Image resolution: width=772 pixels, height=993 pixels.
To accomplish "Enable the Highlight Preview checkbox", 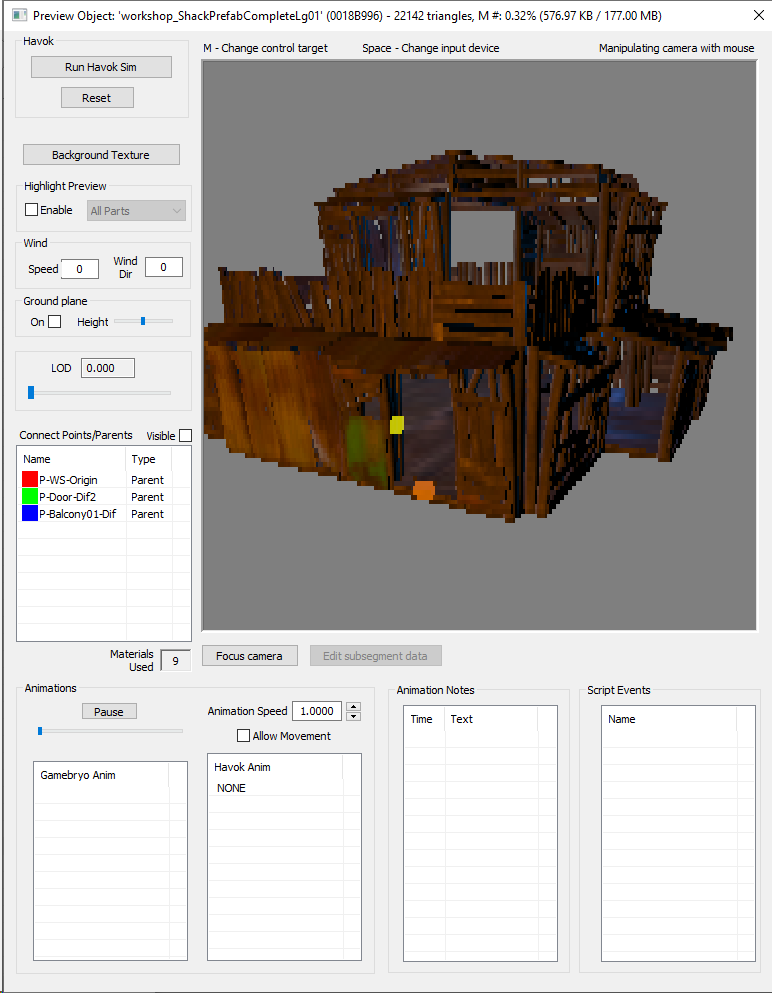I will pyautogui.click(x=31, y=210).
